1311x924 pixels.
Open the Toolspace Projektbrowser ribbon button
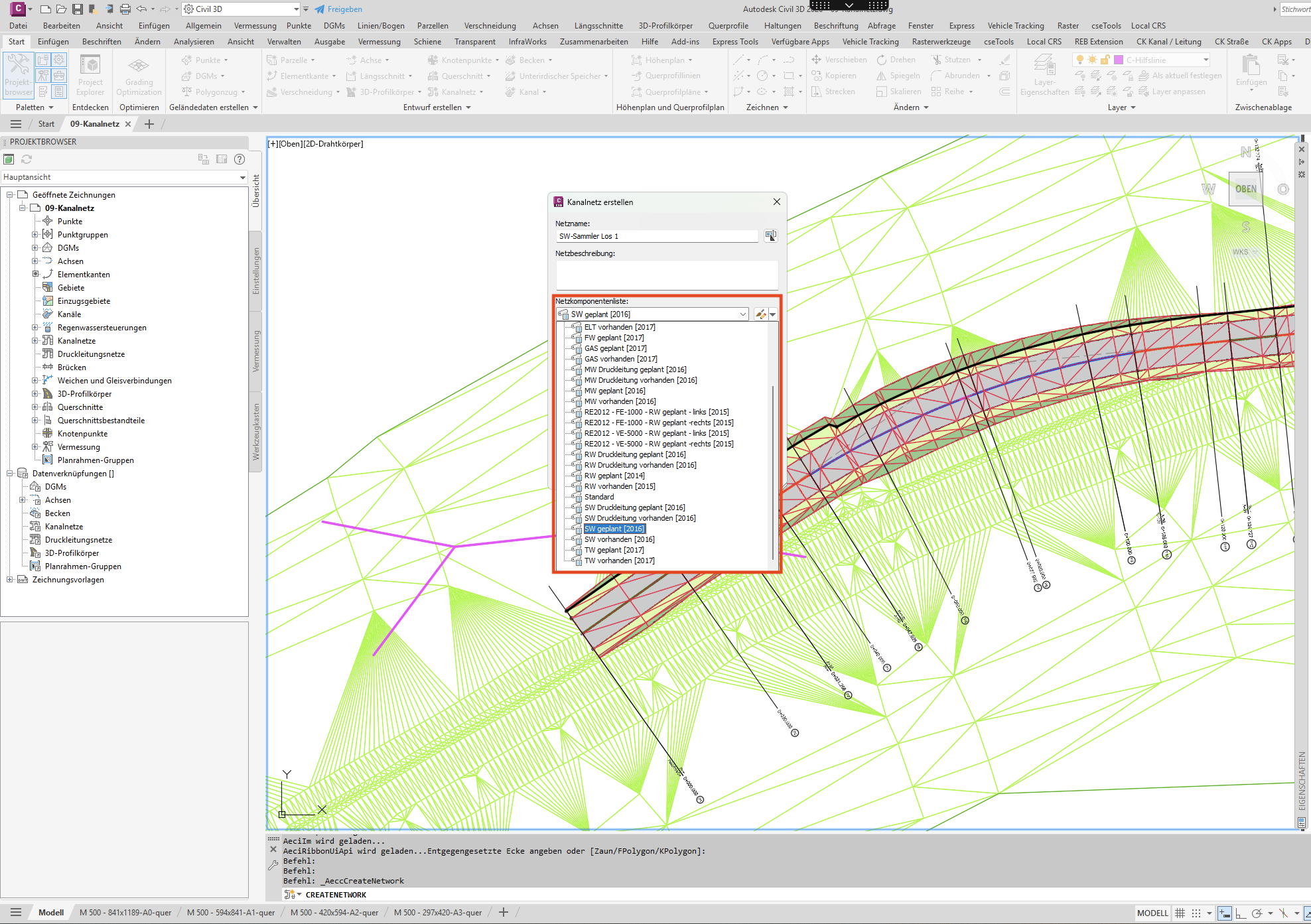tap(18, 74)
